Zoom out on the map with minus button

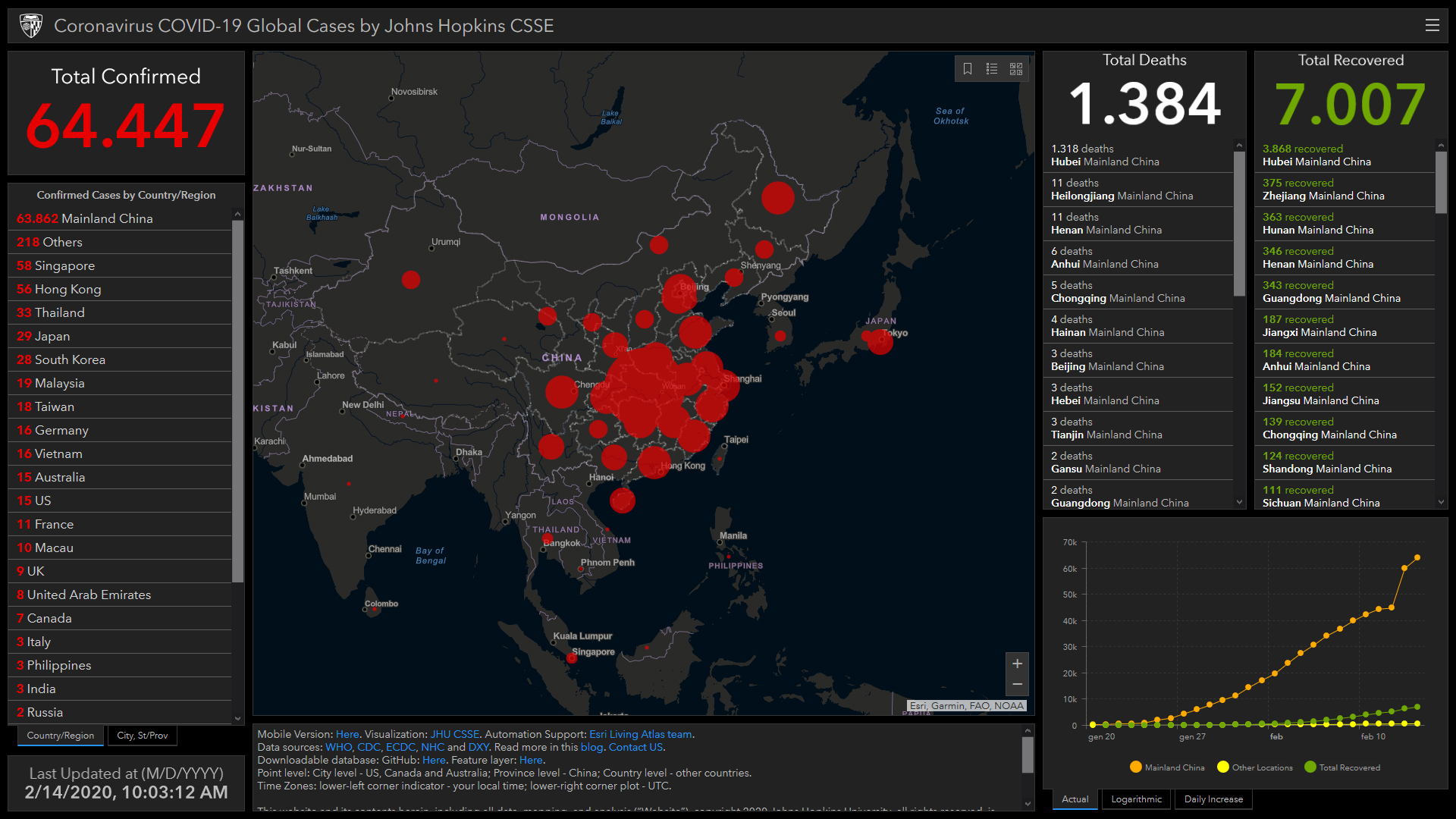[1017, 685]
